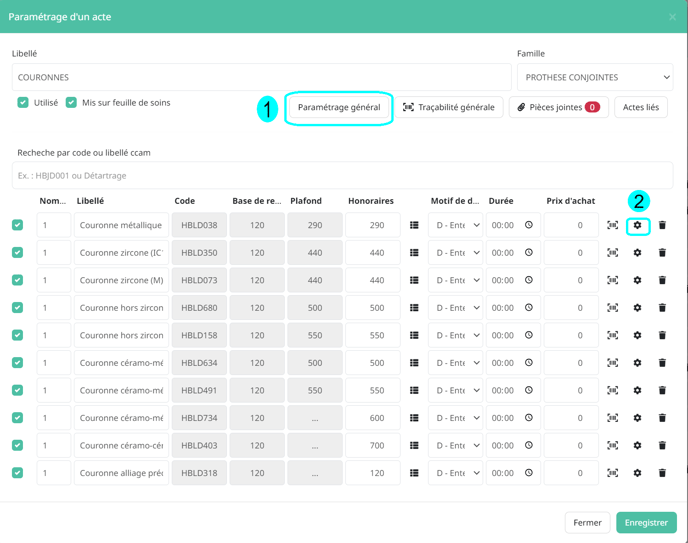Screen dimensions: 688x543
Task: Click Prix d'achat field on HBLD350 row
Action: pos(571,253)
